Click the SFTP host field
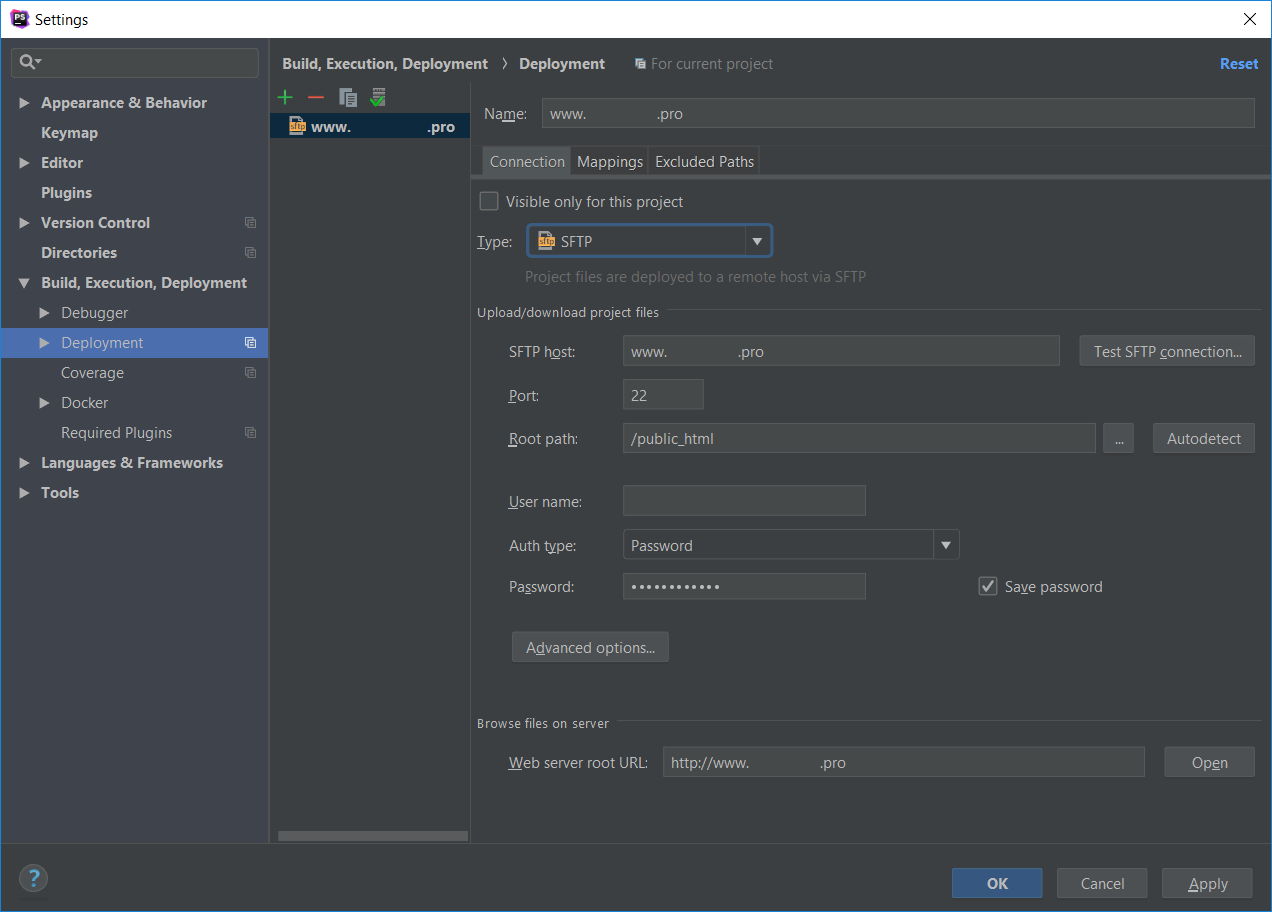Image resolution: width=1272 pixels, height=912 pixels. [841, 351]
